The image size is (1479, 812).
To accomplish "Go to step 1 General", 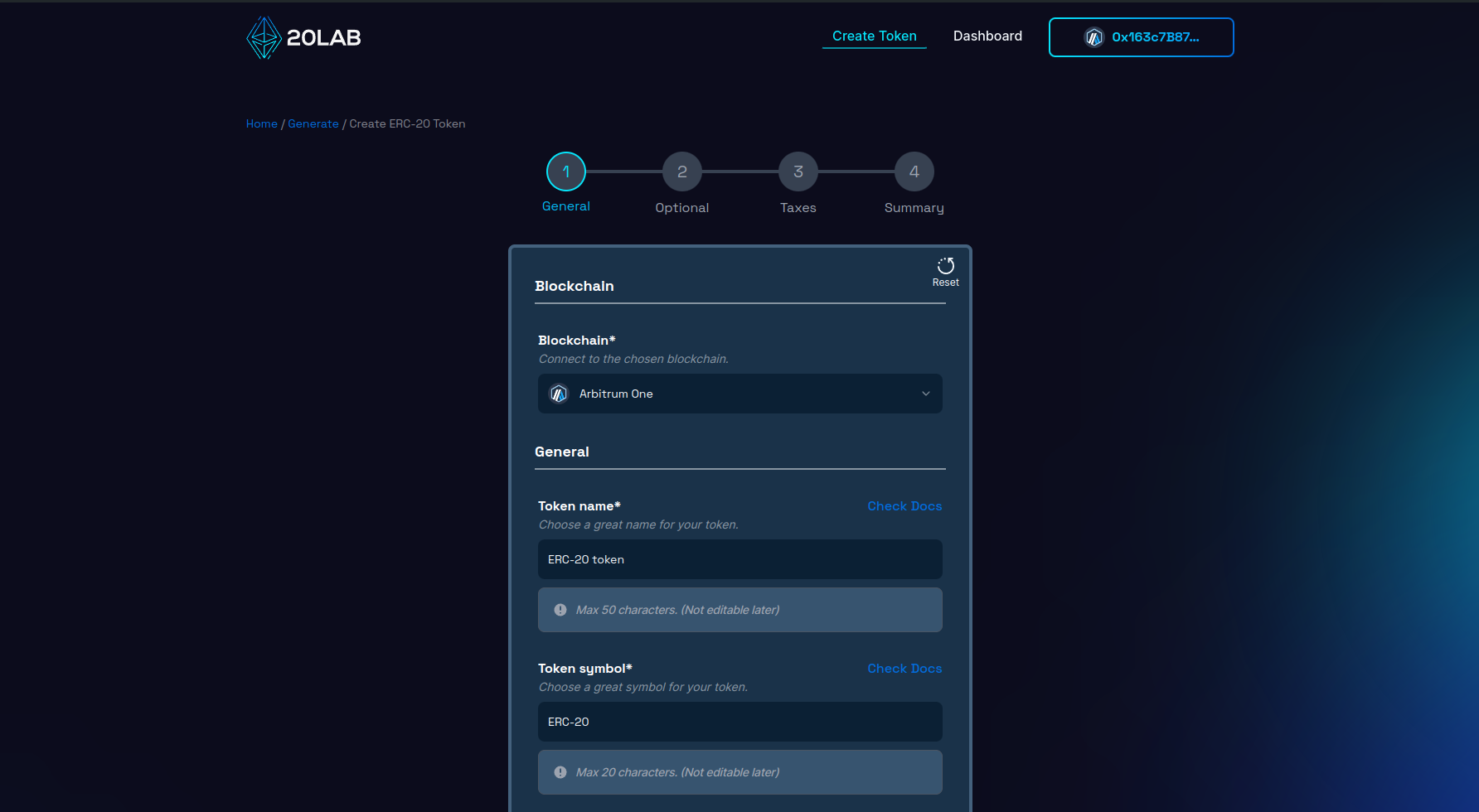I will click(566, 172).
